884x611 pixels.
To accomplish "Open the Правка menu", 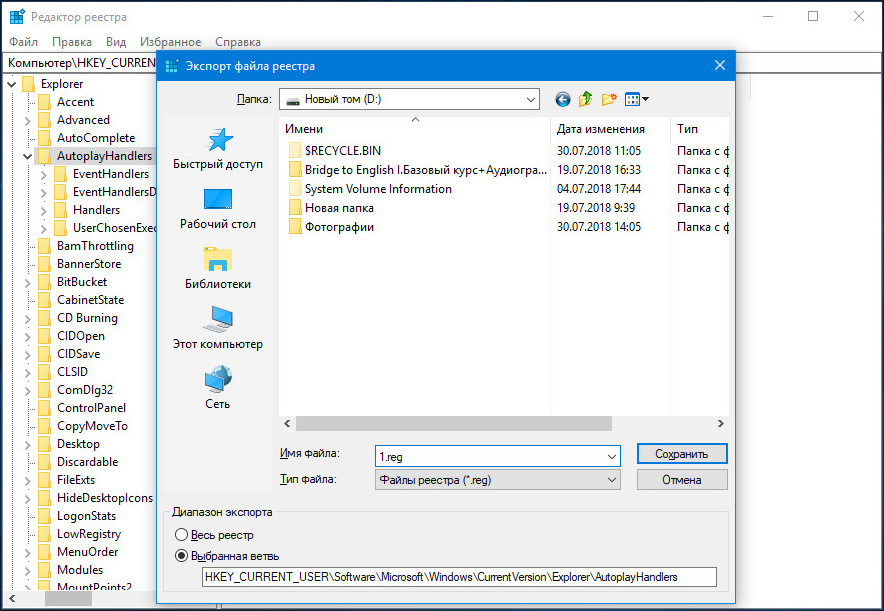I will [x=72, y=42].
